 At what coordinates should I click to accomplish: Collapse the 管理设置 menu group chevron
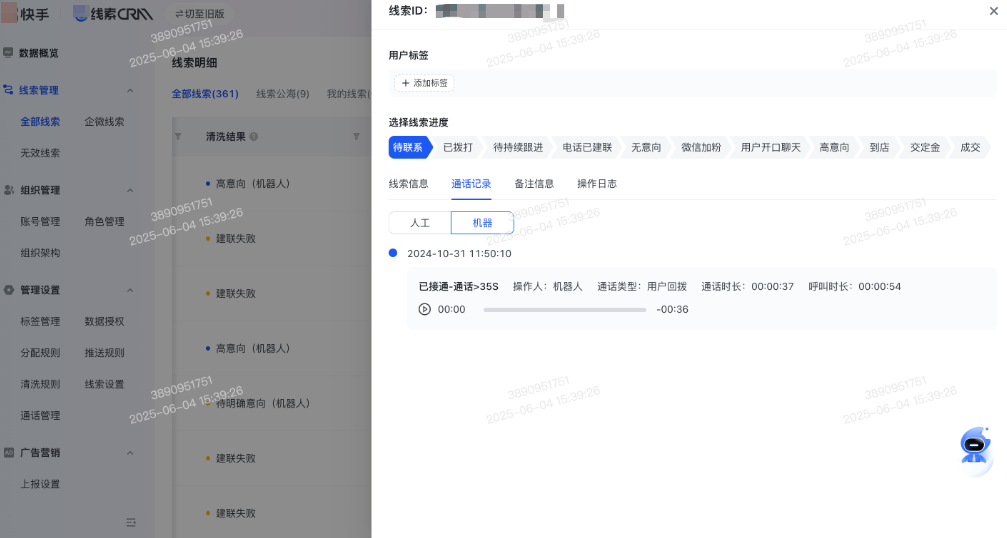[x=130, y=290]
